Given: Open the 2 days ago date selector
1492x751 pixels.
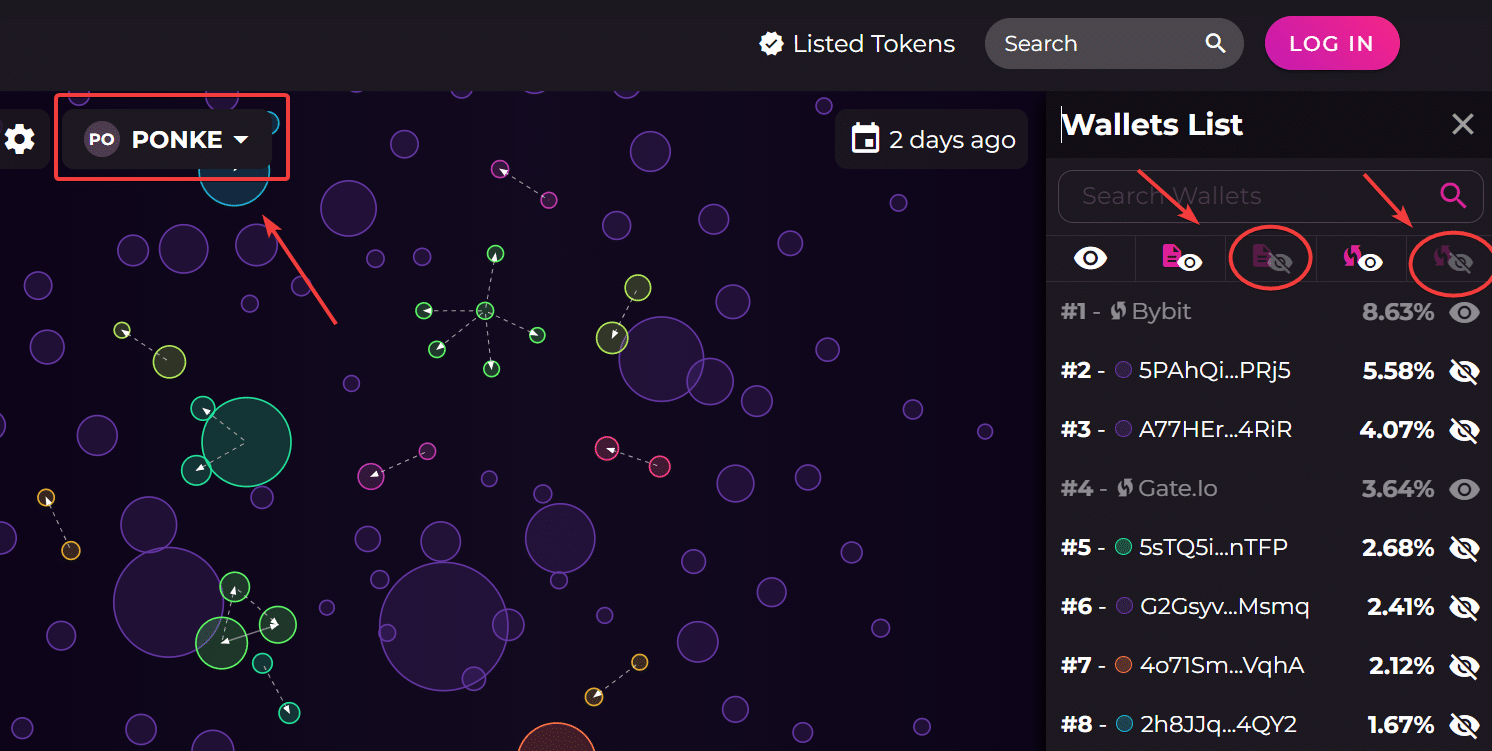Looking at the screenshot, I should 931,138.
